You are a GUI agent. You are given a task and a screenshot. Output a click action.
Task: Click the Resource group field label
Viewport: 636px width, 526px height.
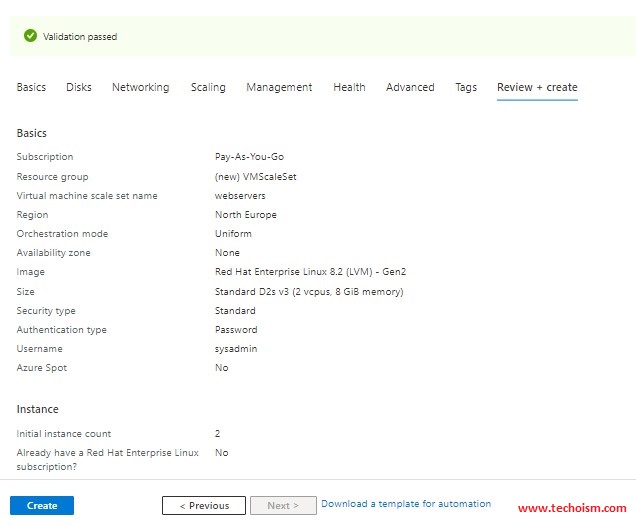click(52, 177)
